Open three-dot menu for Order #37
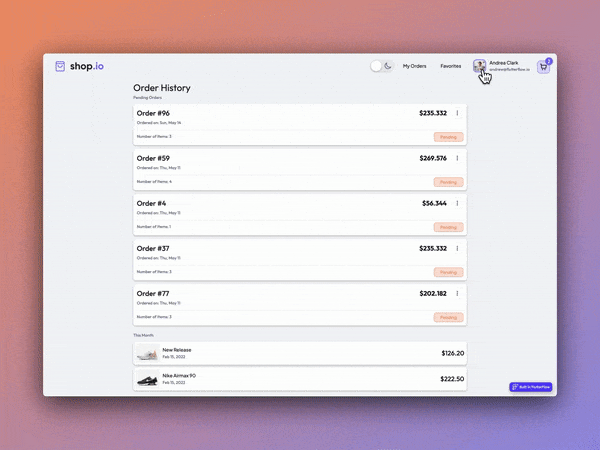600x450 pixels. pyautogui.click(x=457, y=248)
